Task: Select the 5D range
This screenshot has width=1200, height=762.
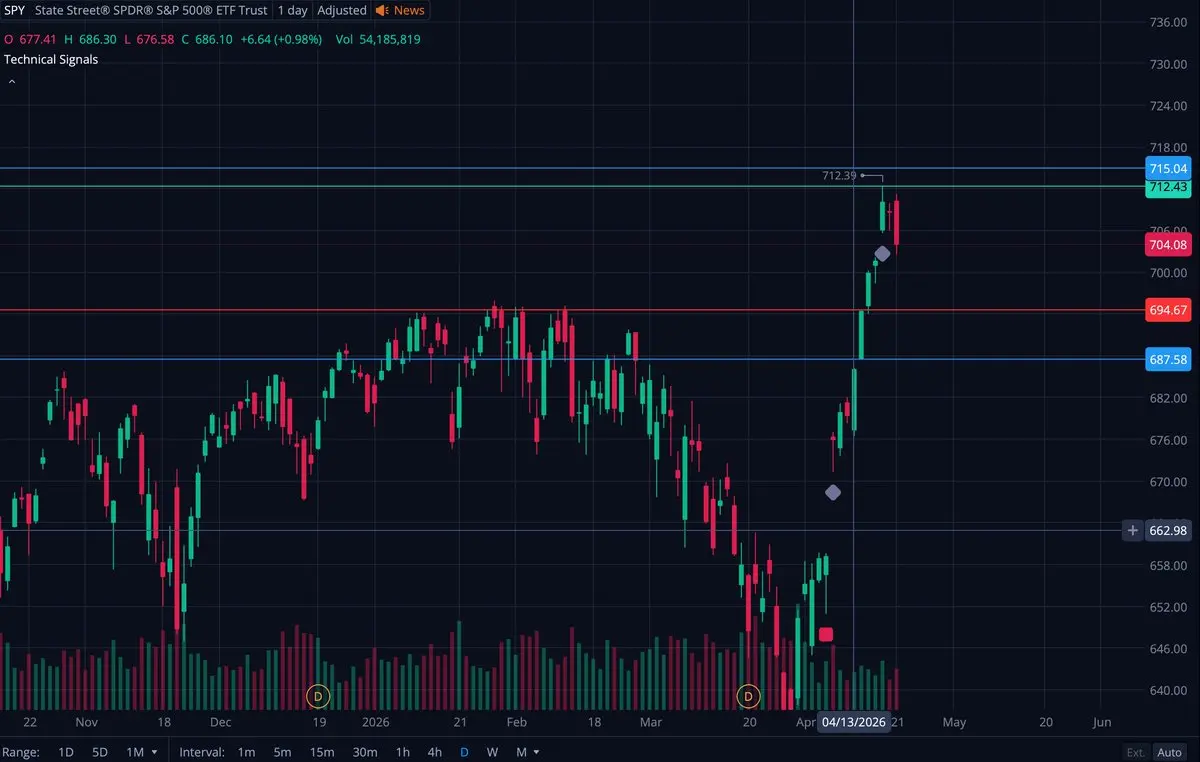Action: [100, 752]
